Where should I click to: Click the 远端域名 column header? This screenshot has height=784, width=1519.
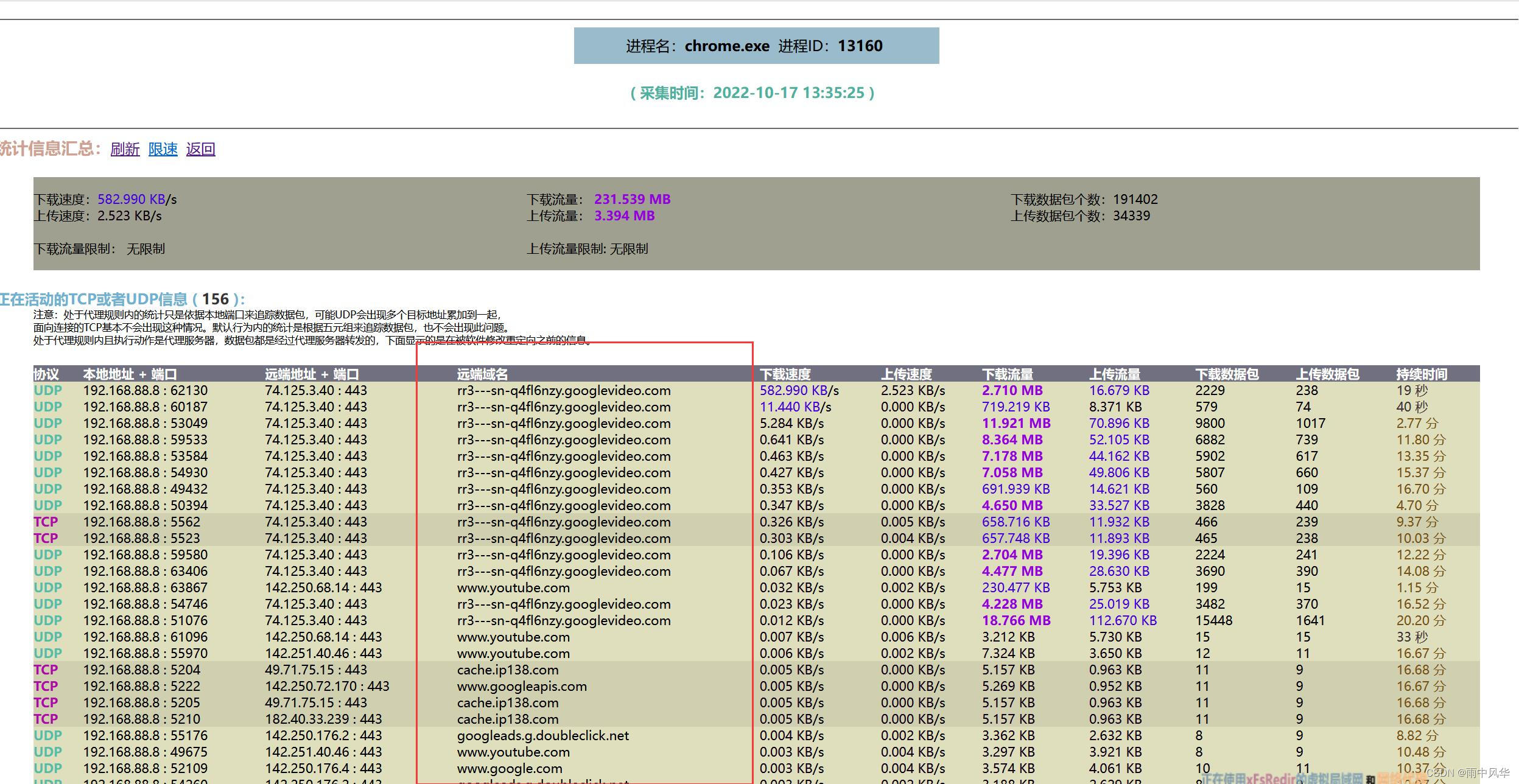click(x=482, y=374)
